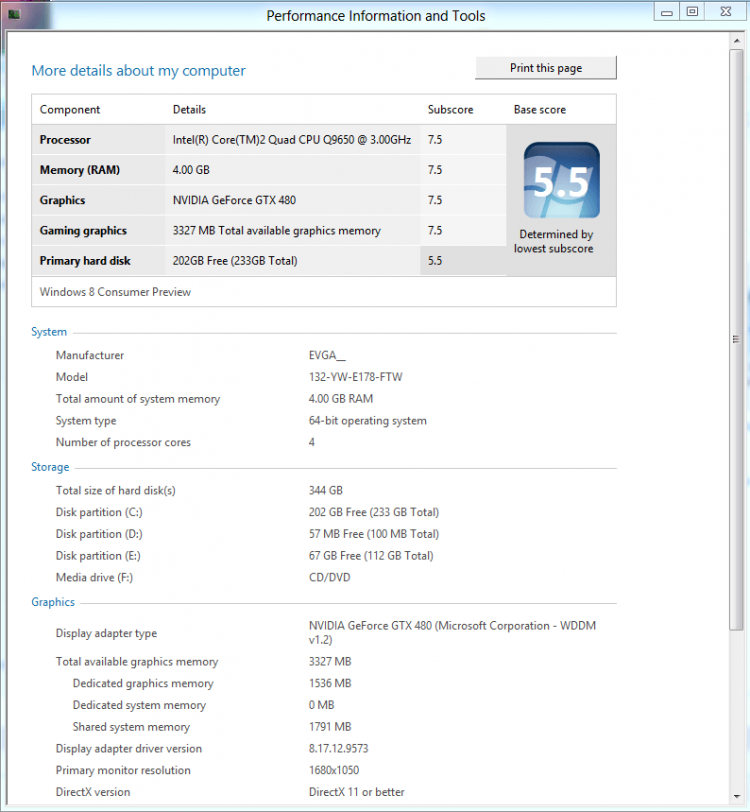Screen dimensions: 750x812
Task: Select the Gaming graphics row label
Action: 83,230
